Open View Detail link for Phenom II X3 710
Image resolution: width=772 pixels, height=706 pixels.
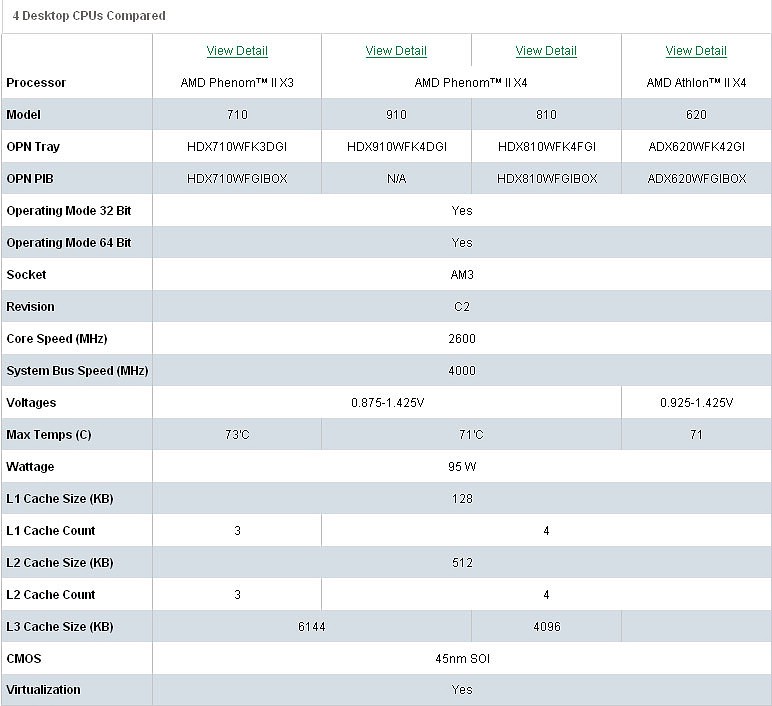click(x=237, y=51)
